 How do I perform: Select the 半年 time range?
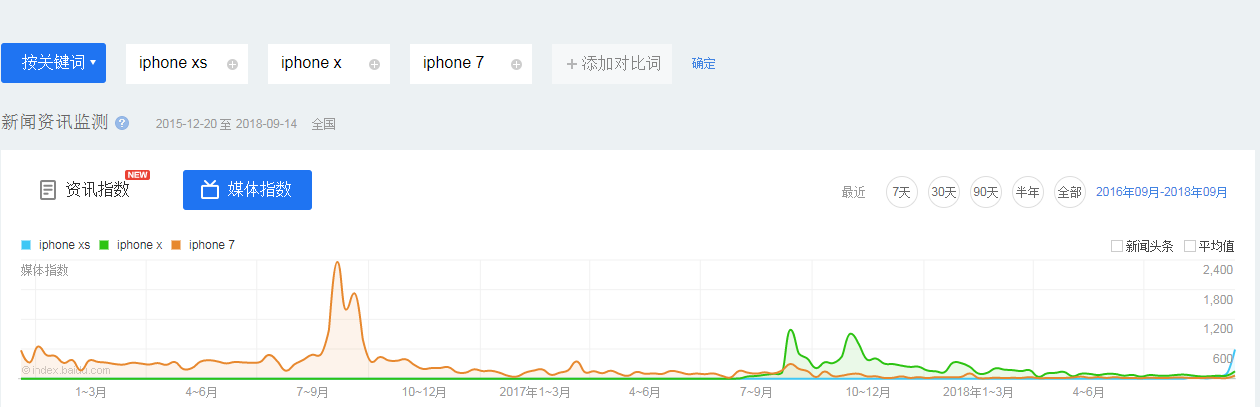coord(1027,192)
